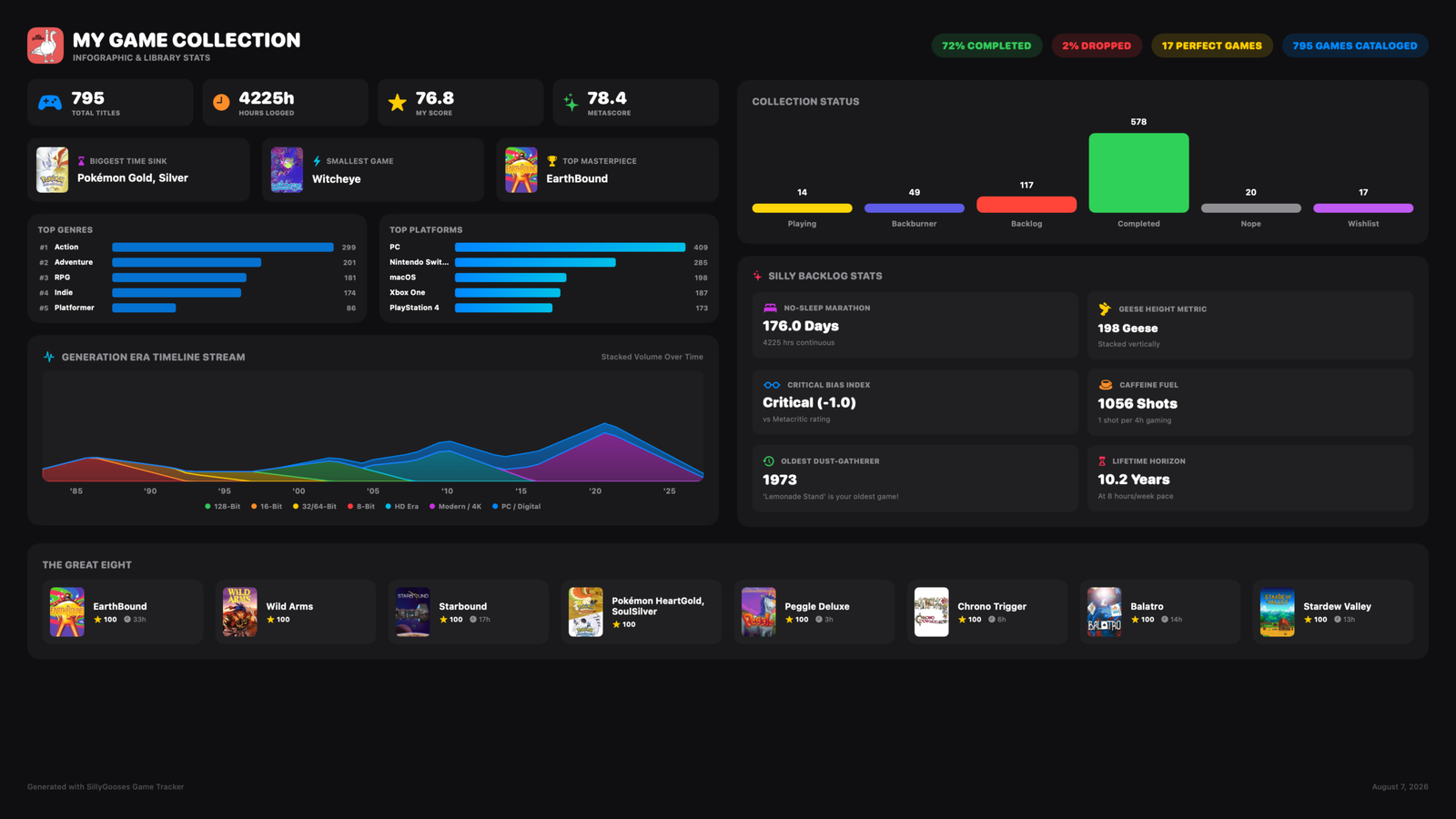This screenshot has height=819, width=1456.
Task: Toggle the Modern / 4K legend entry
Action: tap(456, 507)
